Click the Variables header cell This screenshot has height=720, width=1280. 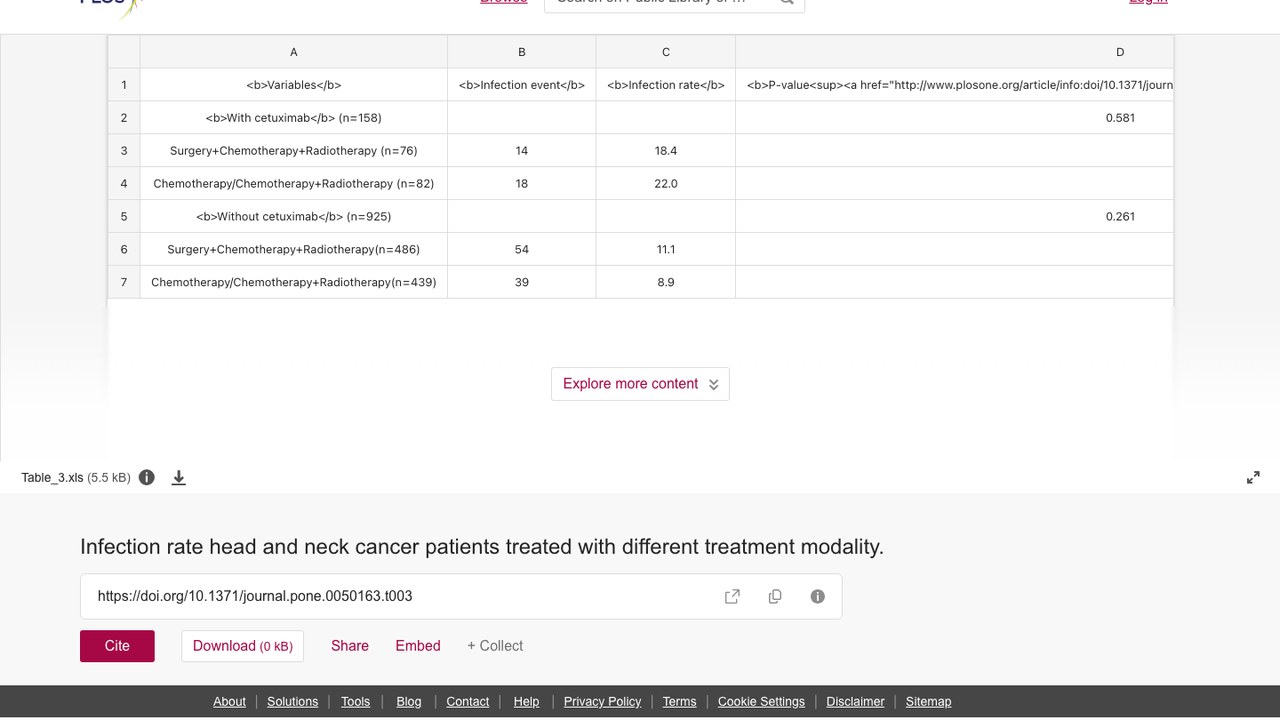click(294, 85)
